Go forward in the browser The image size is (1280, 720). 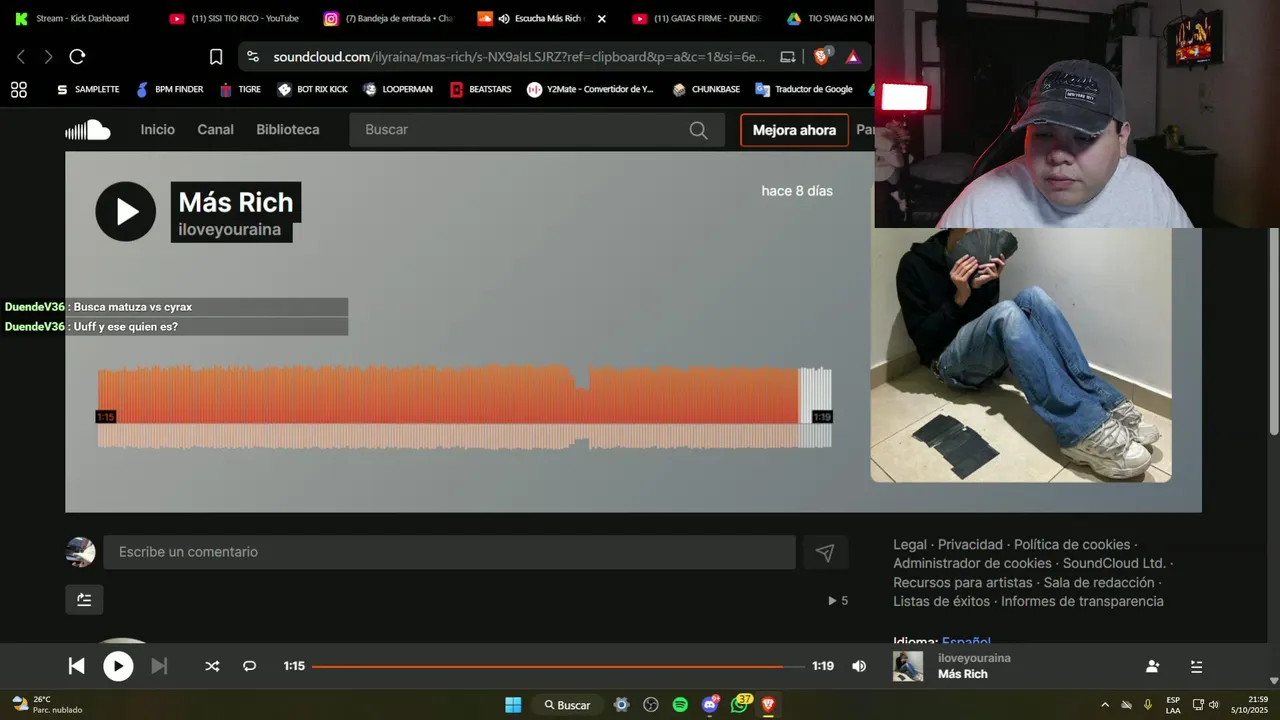tap(48, 57)
